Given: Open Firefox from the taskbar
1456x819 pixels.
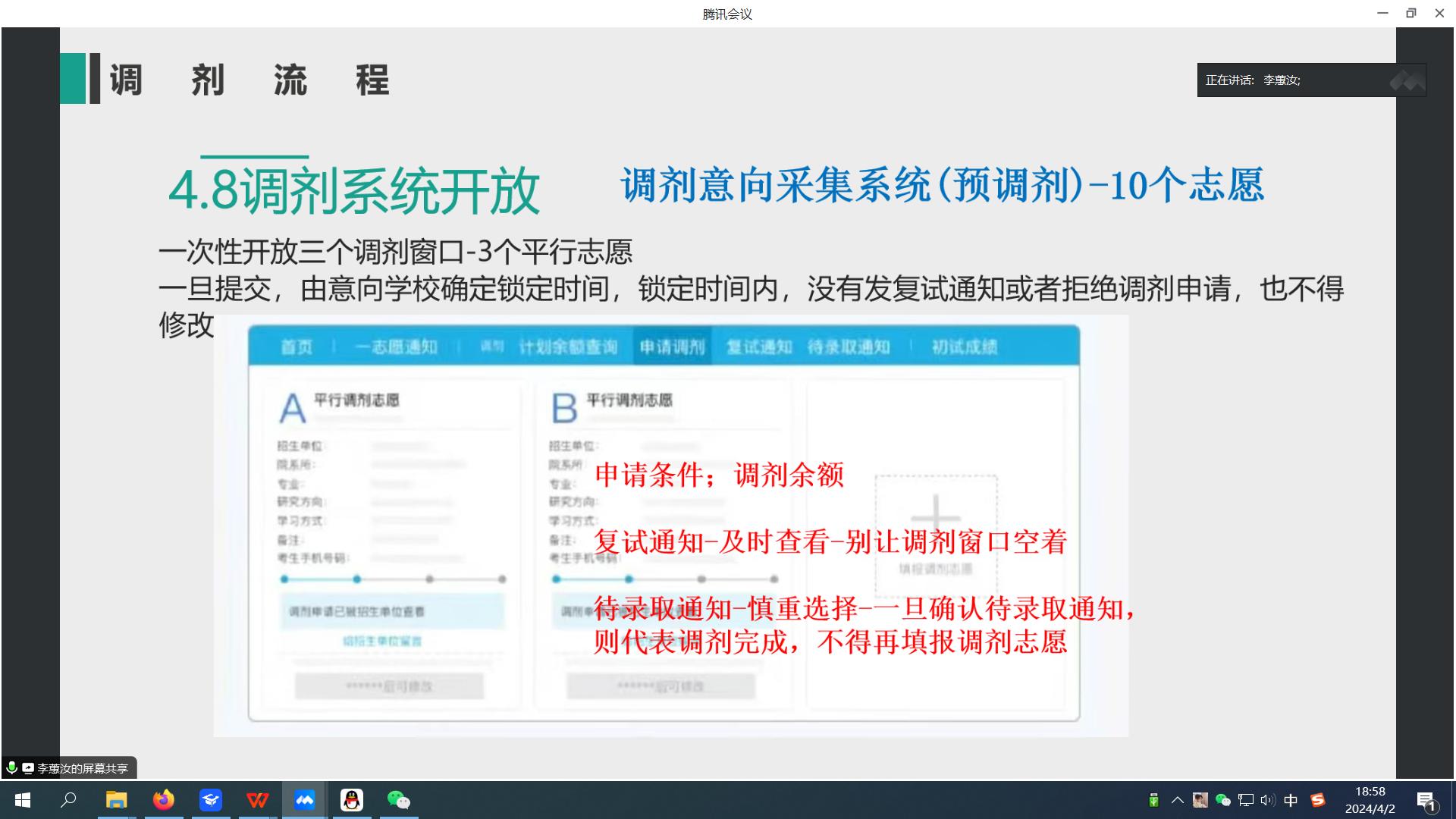Looking at the screenshot, I should click(164, 800).
